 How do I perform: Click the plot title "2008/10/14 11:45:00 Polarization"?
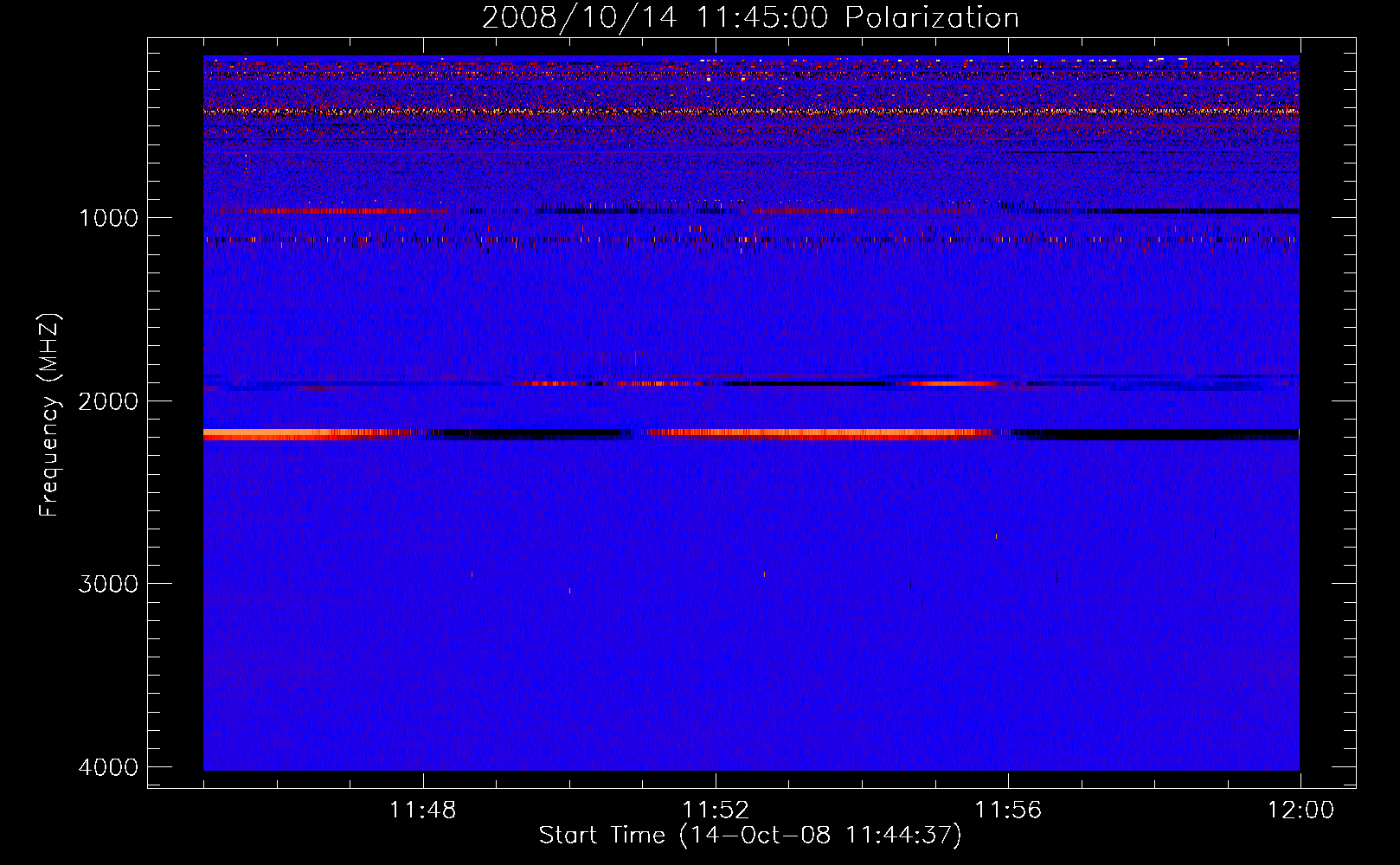pyautogui.click(x=750, y=17)
